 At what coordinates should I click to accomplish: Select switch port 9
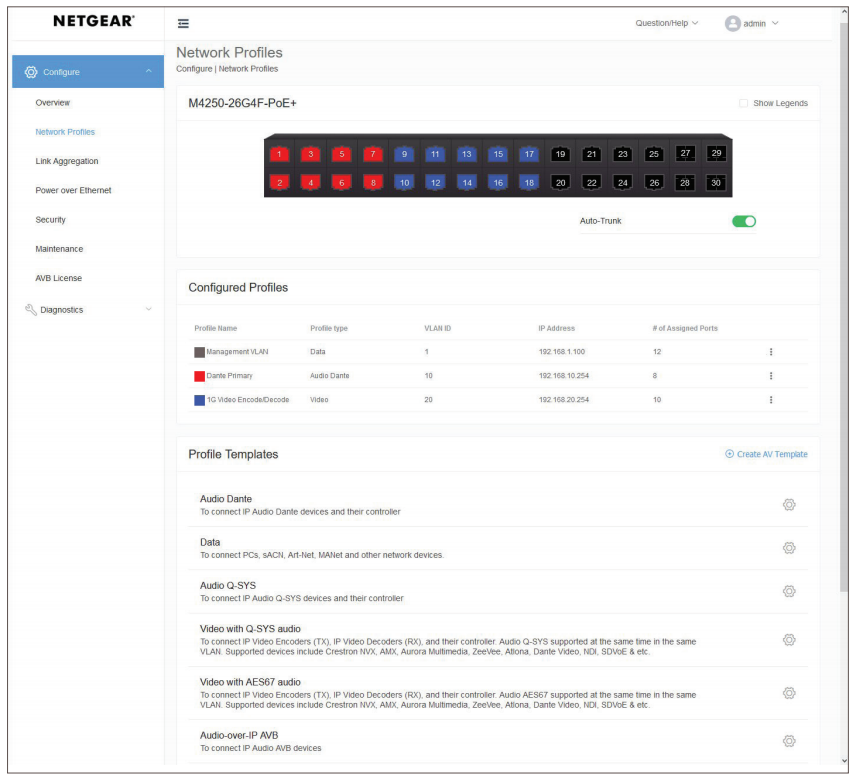pos(404,154)
